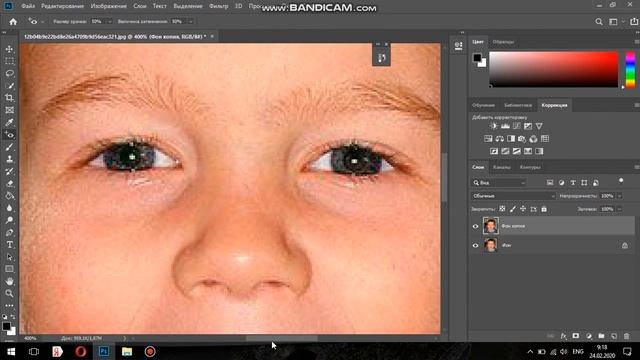Toggle layer filtering on/off switch
The height and width of the screenshot is (360, 640).
(x=621, y=181)
